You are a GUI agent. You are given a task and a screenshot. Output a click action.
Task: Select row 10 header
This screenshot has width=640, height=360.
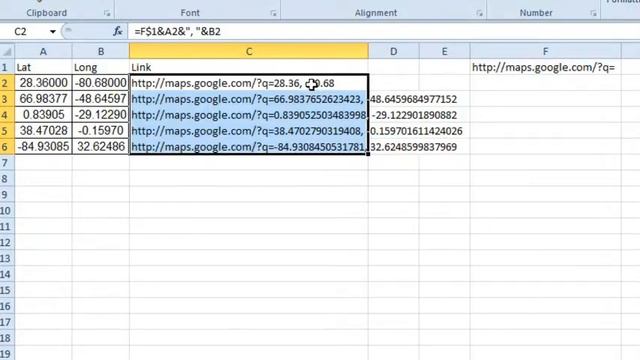point(7,211)
